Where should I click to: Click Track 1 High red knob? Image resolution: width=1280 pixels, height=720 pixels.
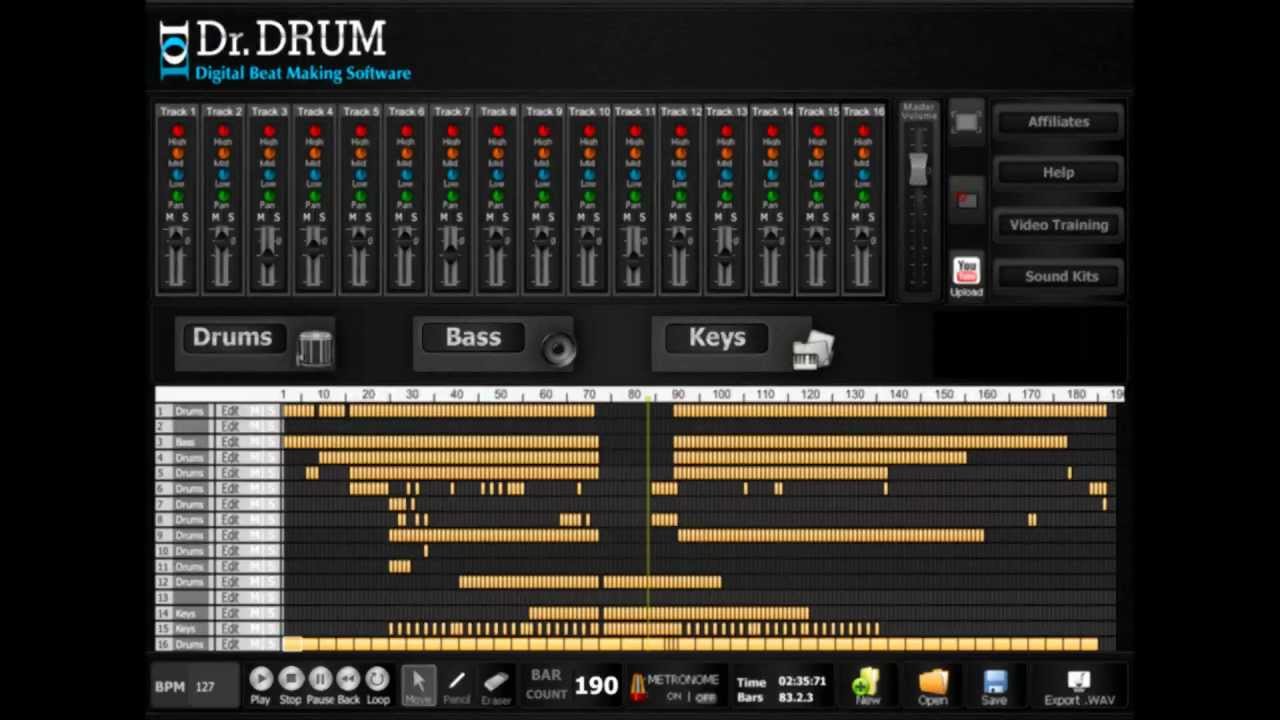pos(178,131)
